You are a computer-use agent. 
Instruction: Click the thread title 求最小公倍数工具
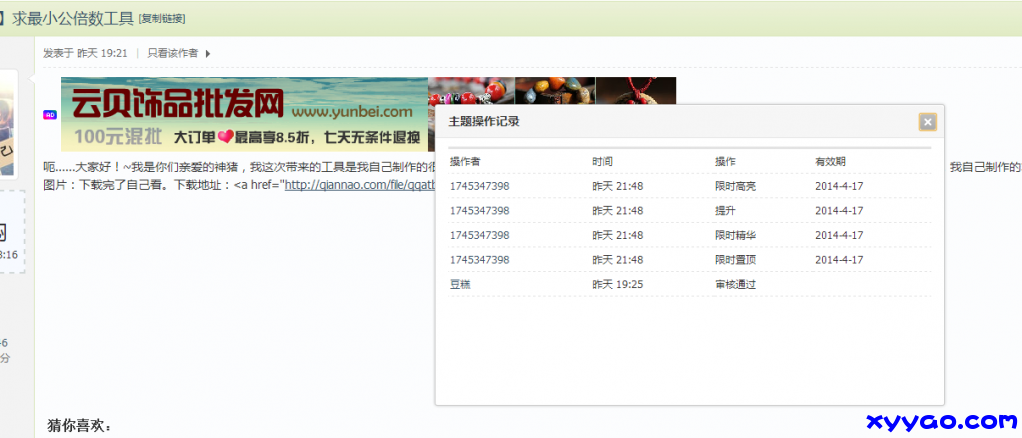coord(72,18)
